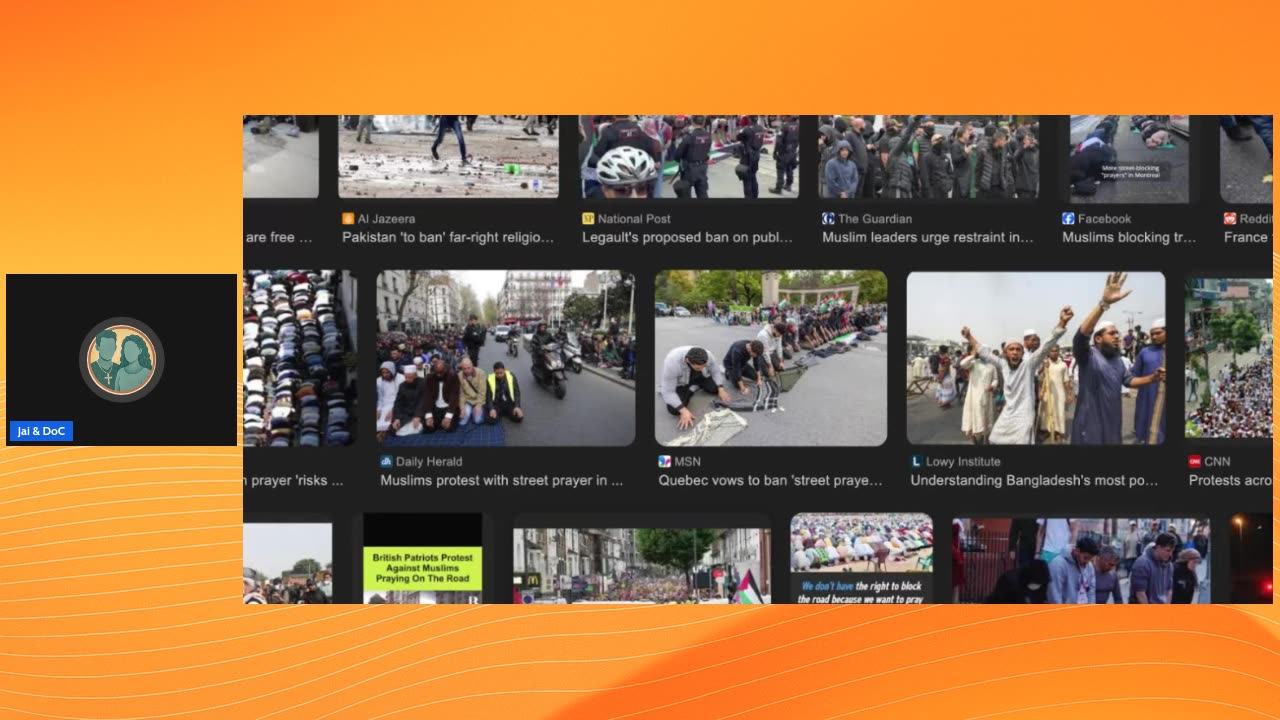Open Understanding Bangladesh's most po... link
The image size is (1280, 720).
click(1034, 480)
